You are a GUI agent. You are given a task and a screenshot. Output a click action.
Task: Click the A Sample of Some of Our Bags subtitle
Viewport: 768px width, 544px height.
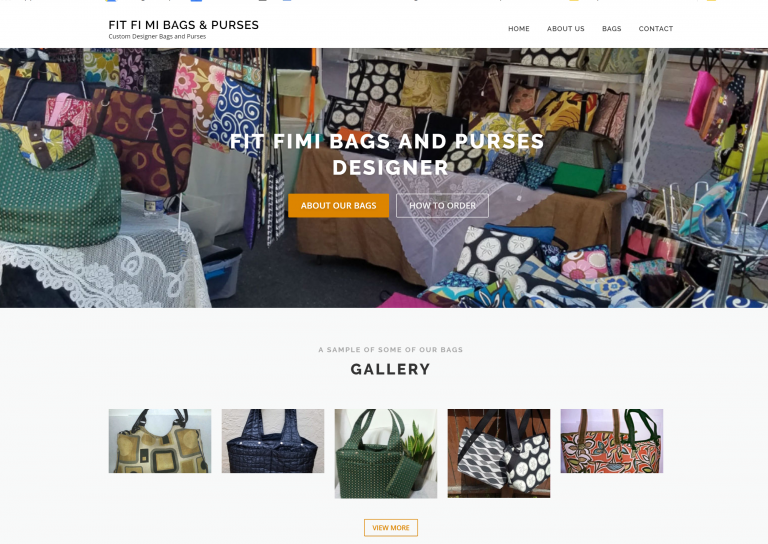tap(390, 350)
